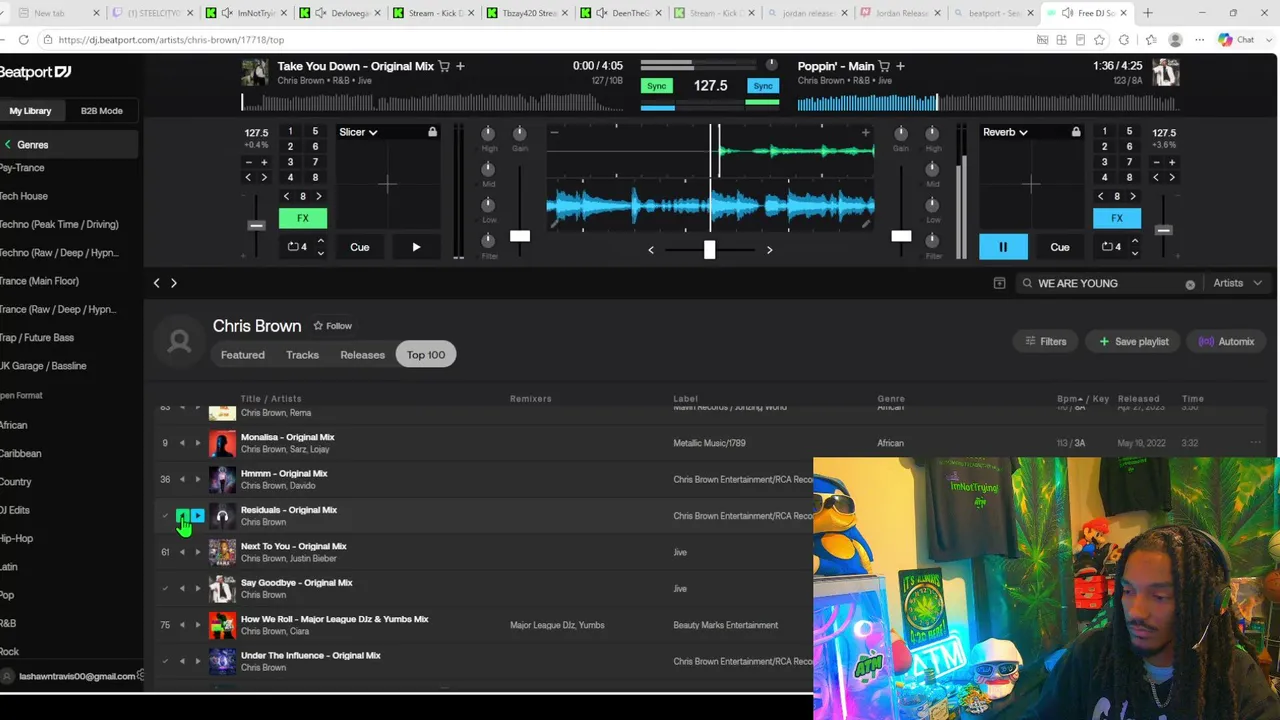Trigger hot cue 1 on left deck
Image resolution: width=1280 pixels, height=720 pixels.
tap(290, 132)
